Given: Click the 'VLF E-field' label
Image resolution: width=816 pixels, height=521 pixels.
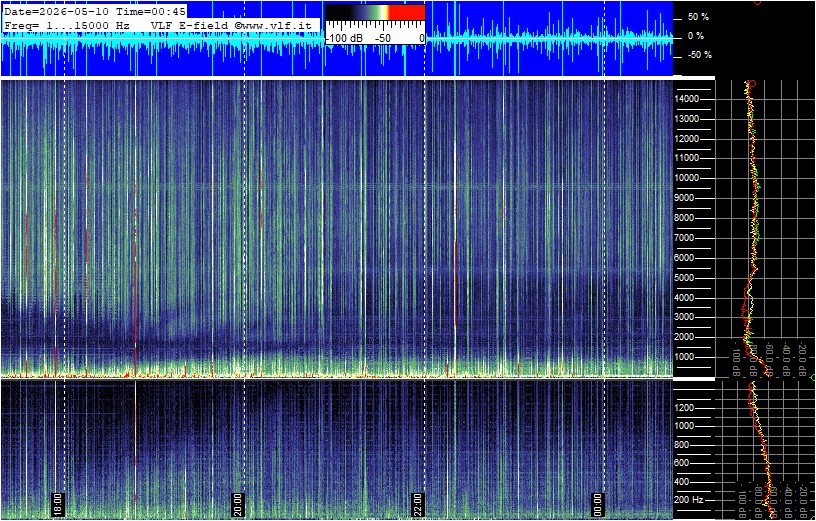Looking at the screenshot, I should 188,25.
